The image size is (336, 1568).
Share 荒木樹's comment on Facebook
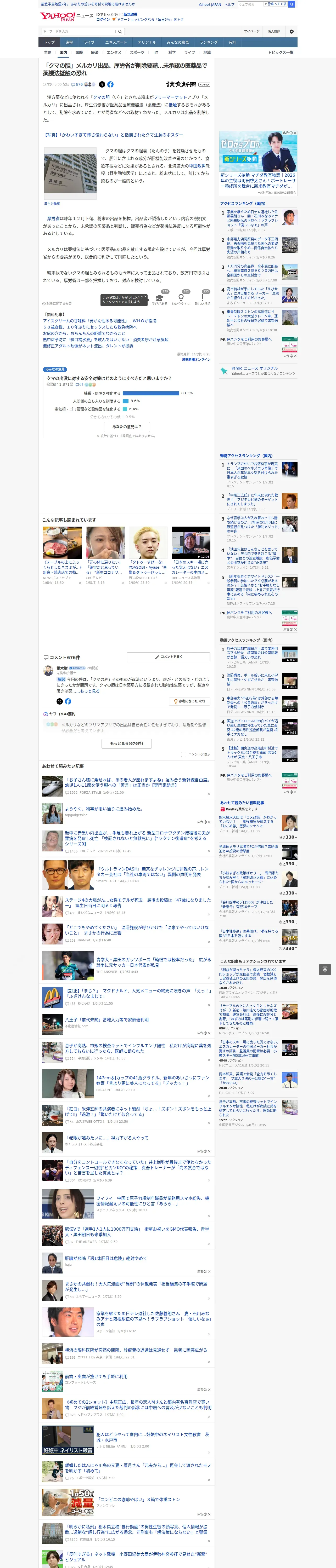click(68, 701)
